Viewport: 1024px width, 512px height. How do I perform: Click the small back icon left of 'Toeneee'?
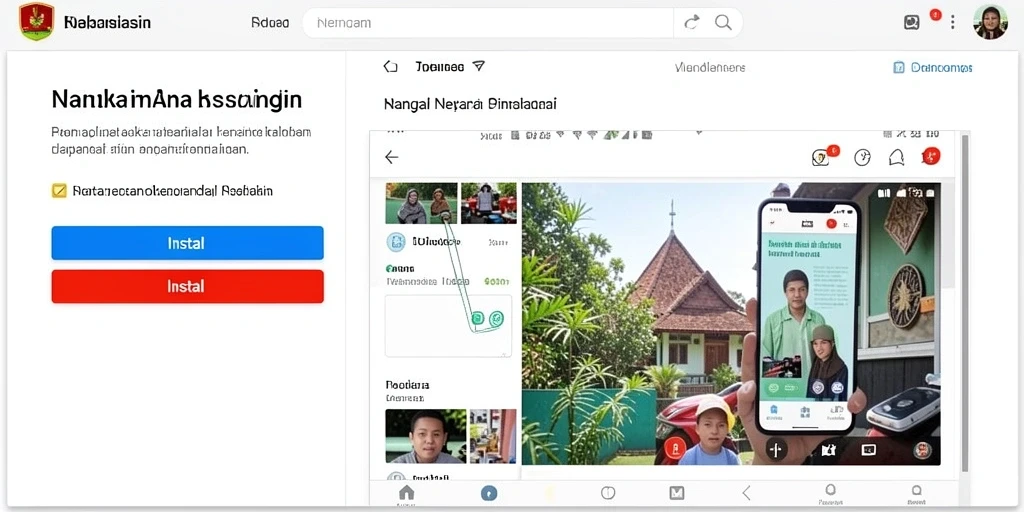[x=391, y=67]
